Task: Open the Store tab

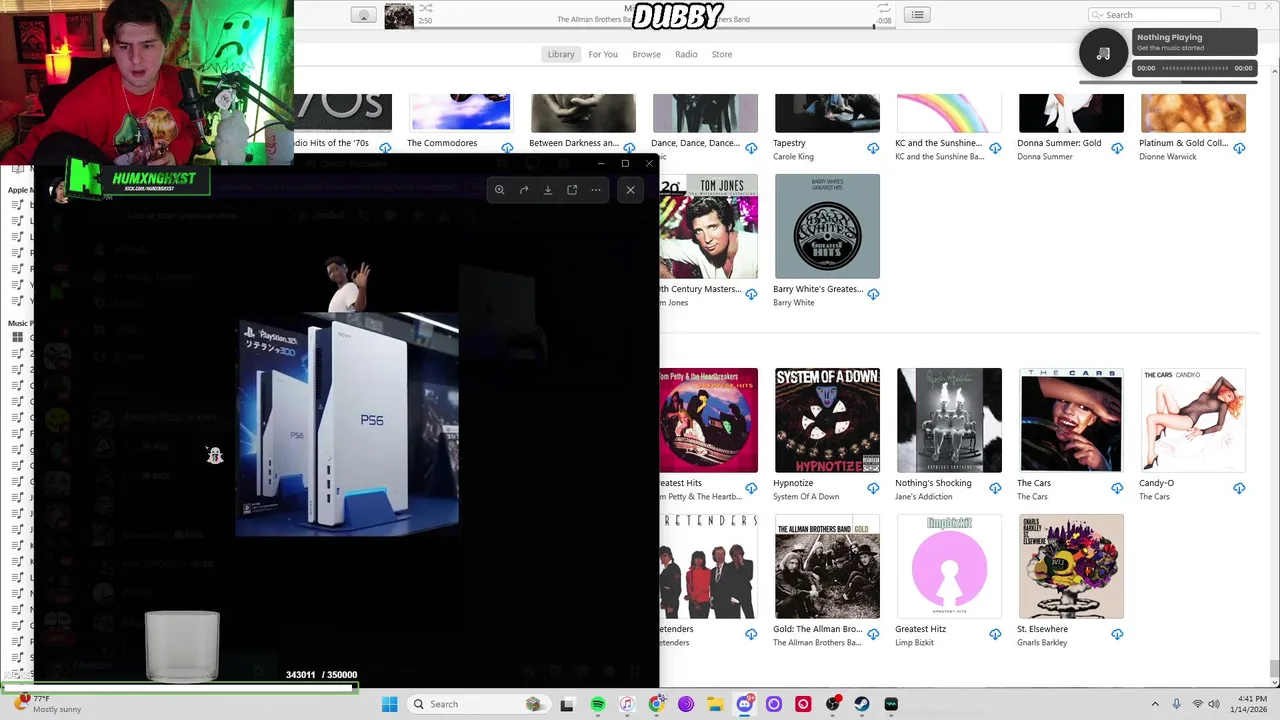Action: (722, 54)
